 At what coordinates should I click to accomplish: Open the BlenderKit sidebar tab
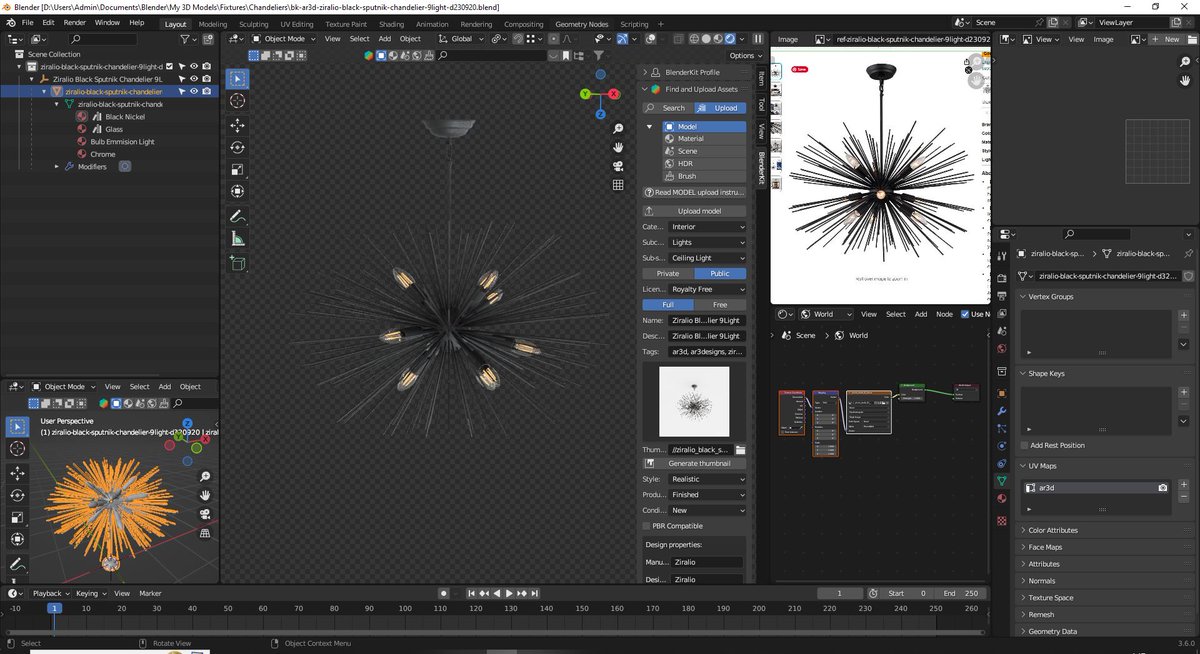click(x=760, y=166)
